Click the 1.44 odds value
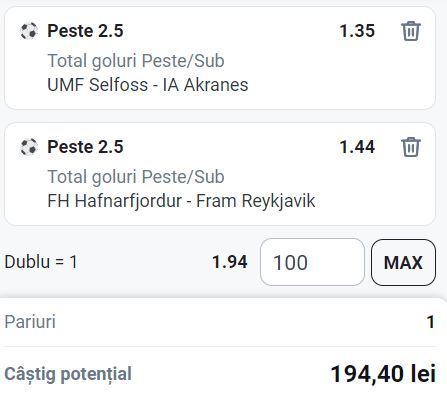This screenshot has height=397, width=447. coord(357,147)
